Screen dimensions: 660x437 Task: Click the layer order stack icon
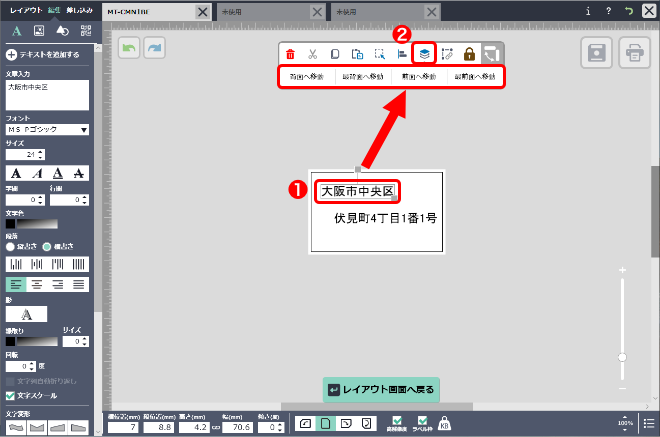[424, 55]
